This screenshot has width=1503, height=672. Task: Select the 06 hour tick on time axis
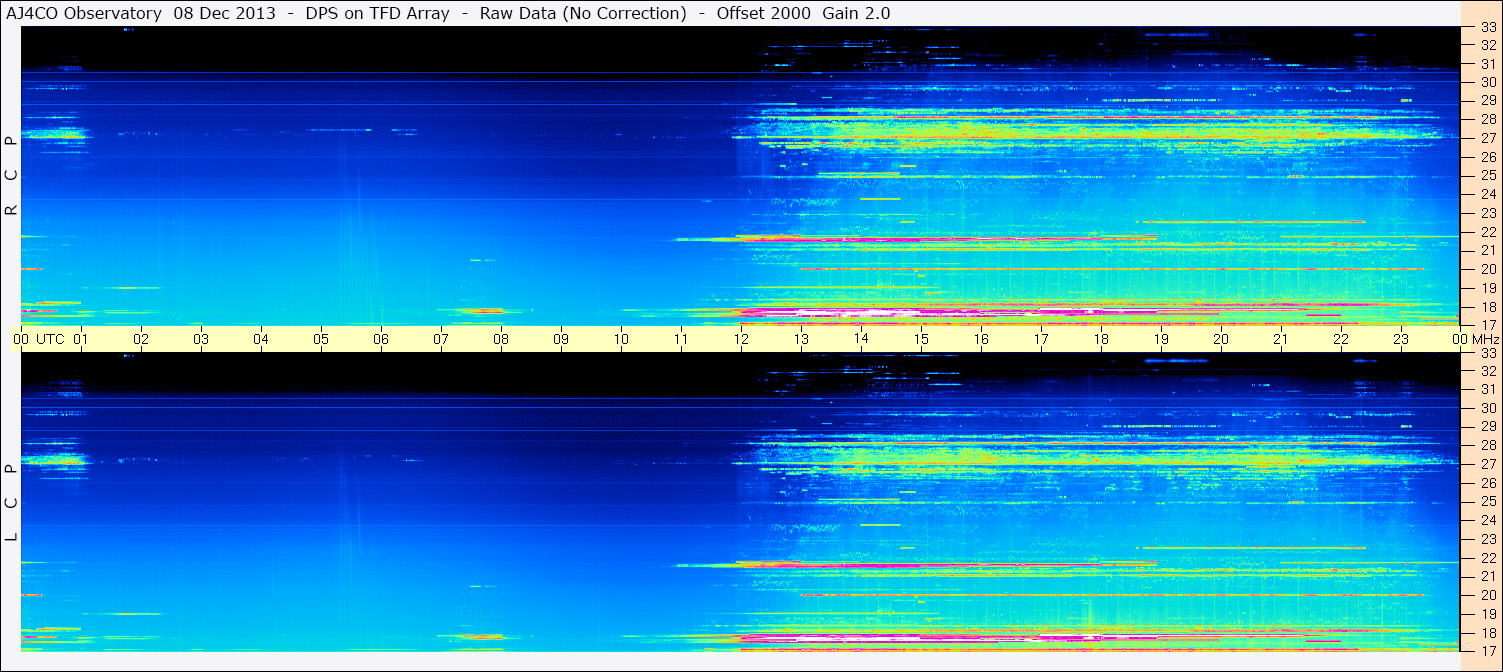[381, 339]
